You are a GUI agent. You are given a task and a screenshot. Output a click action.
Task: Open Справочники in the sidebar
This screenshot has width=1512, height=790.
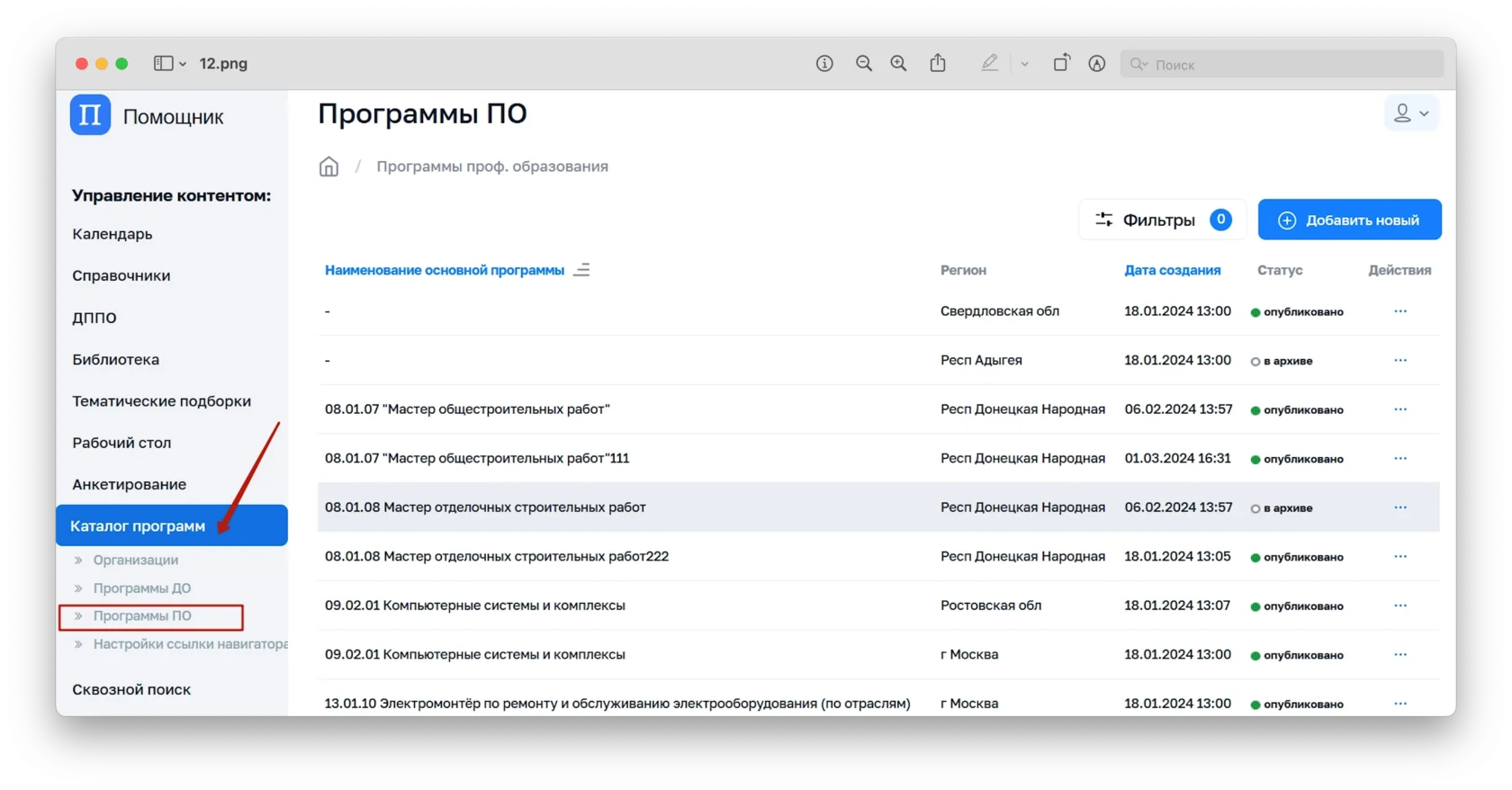[121, 275]
